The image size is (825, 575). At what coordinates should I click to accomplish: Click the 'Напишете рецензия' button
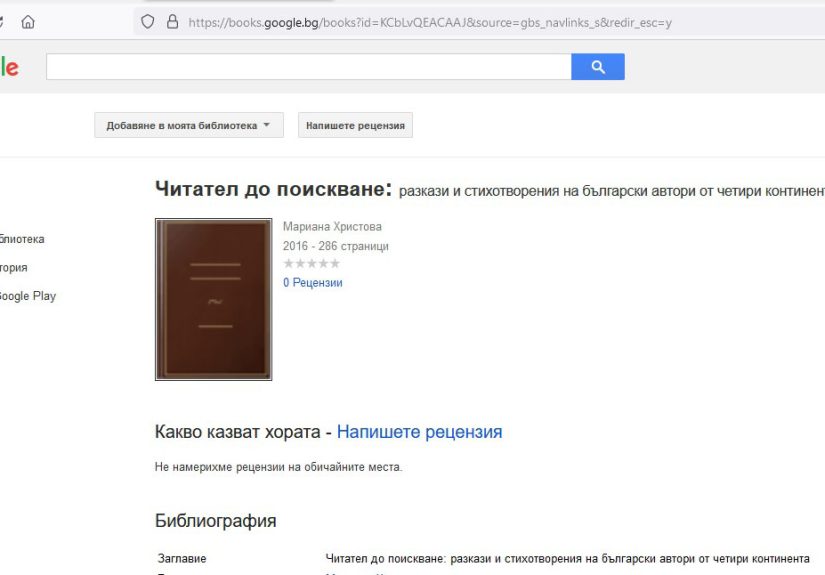coord(355,125)
